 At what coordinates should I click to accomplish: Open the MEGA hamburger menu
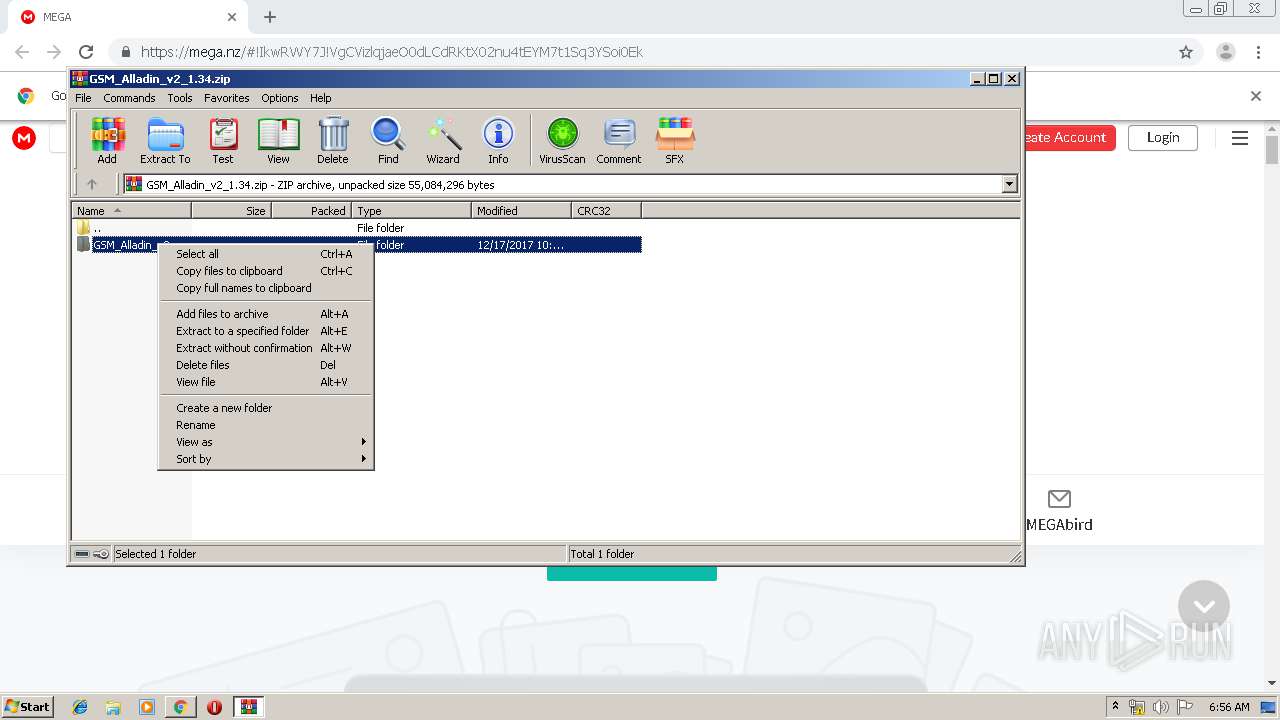pyautogui.click(x=1240, y=138)
